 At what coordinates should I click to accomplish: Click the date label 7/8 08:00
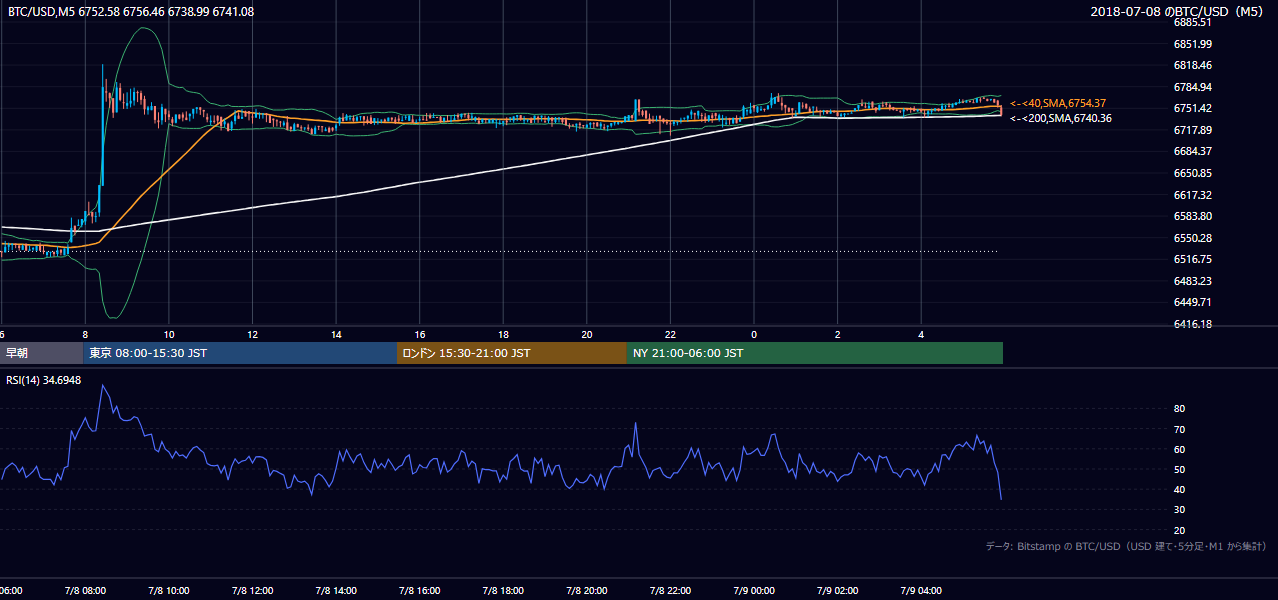(x=86, y=591)
